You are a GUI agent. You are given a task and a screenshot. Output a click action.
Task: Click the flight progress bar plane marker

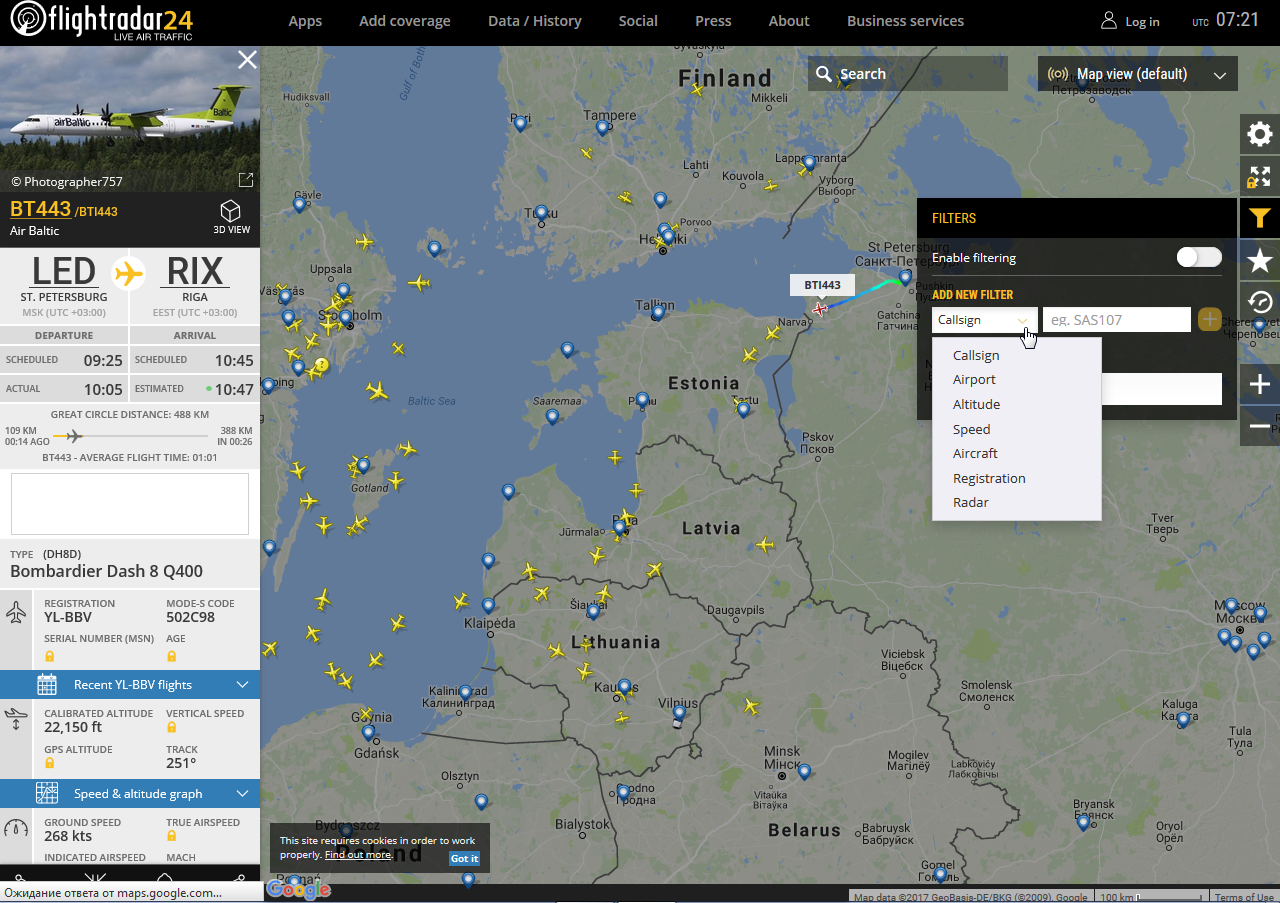74,435
